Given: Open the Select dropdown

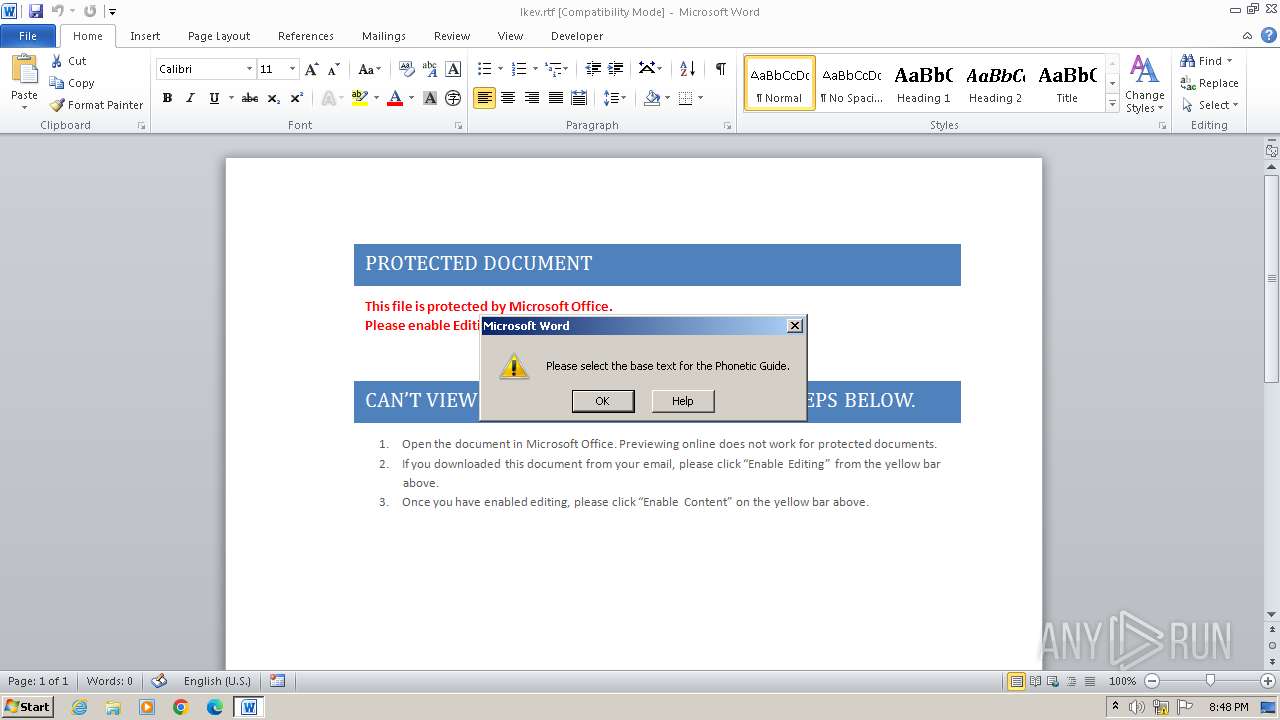Looking at the screenshot, I should click(1210, 105).
